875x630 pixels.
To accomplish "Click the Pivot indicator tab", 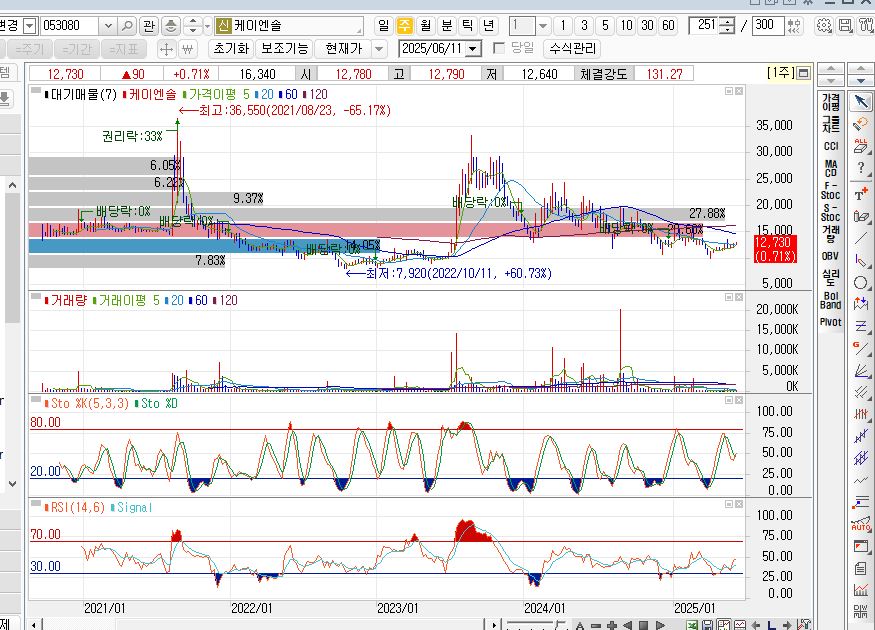I will point(831,323).
